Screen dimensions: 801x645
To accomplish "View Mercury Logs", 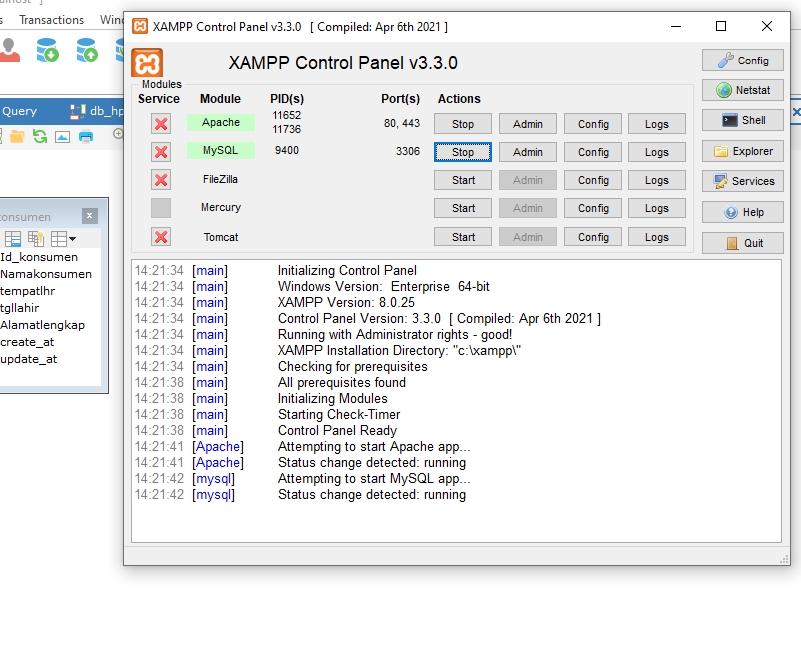I will (x=656, y=208).
